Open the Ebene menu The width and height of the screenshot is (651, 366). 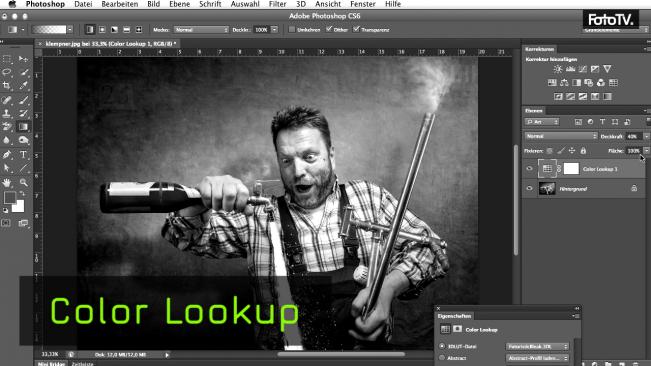click(x=179, y=4)
